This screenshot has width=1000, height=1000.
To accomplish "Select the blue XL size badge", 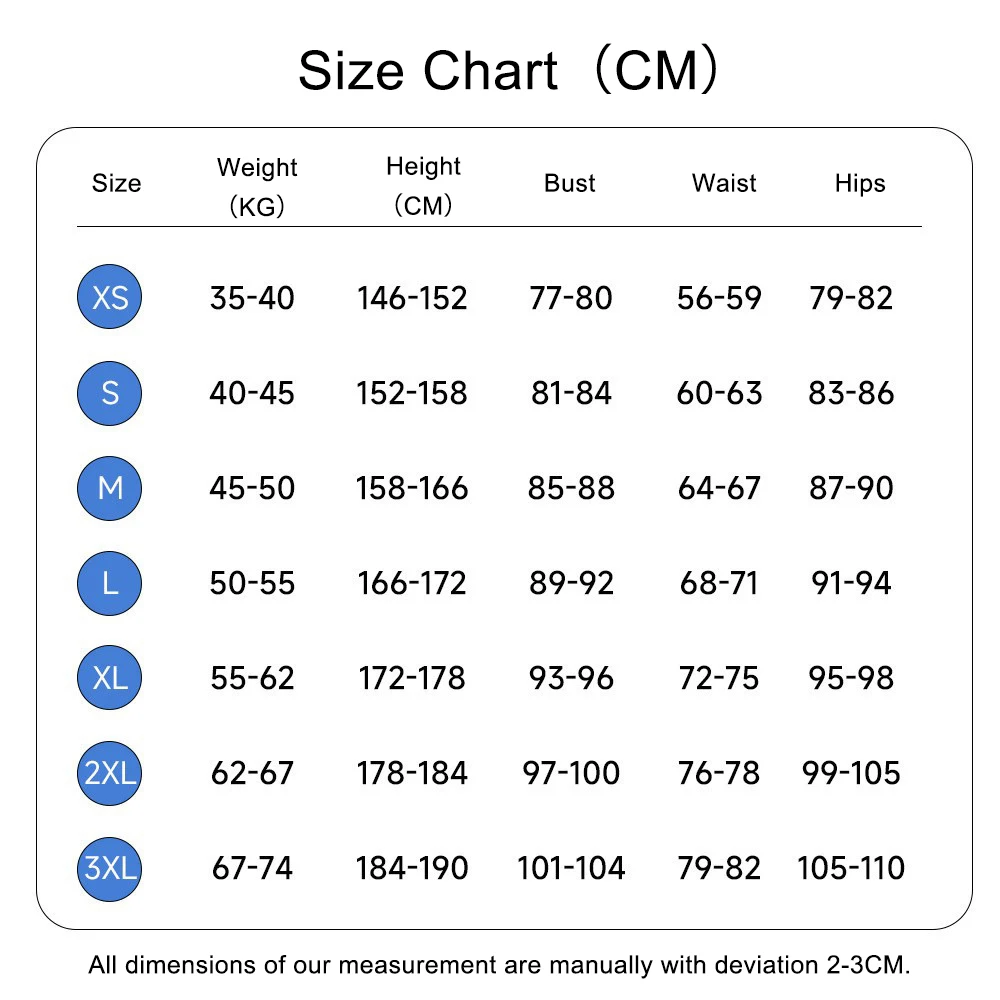I will (110, 677).
